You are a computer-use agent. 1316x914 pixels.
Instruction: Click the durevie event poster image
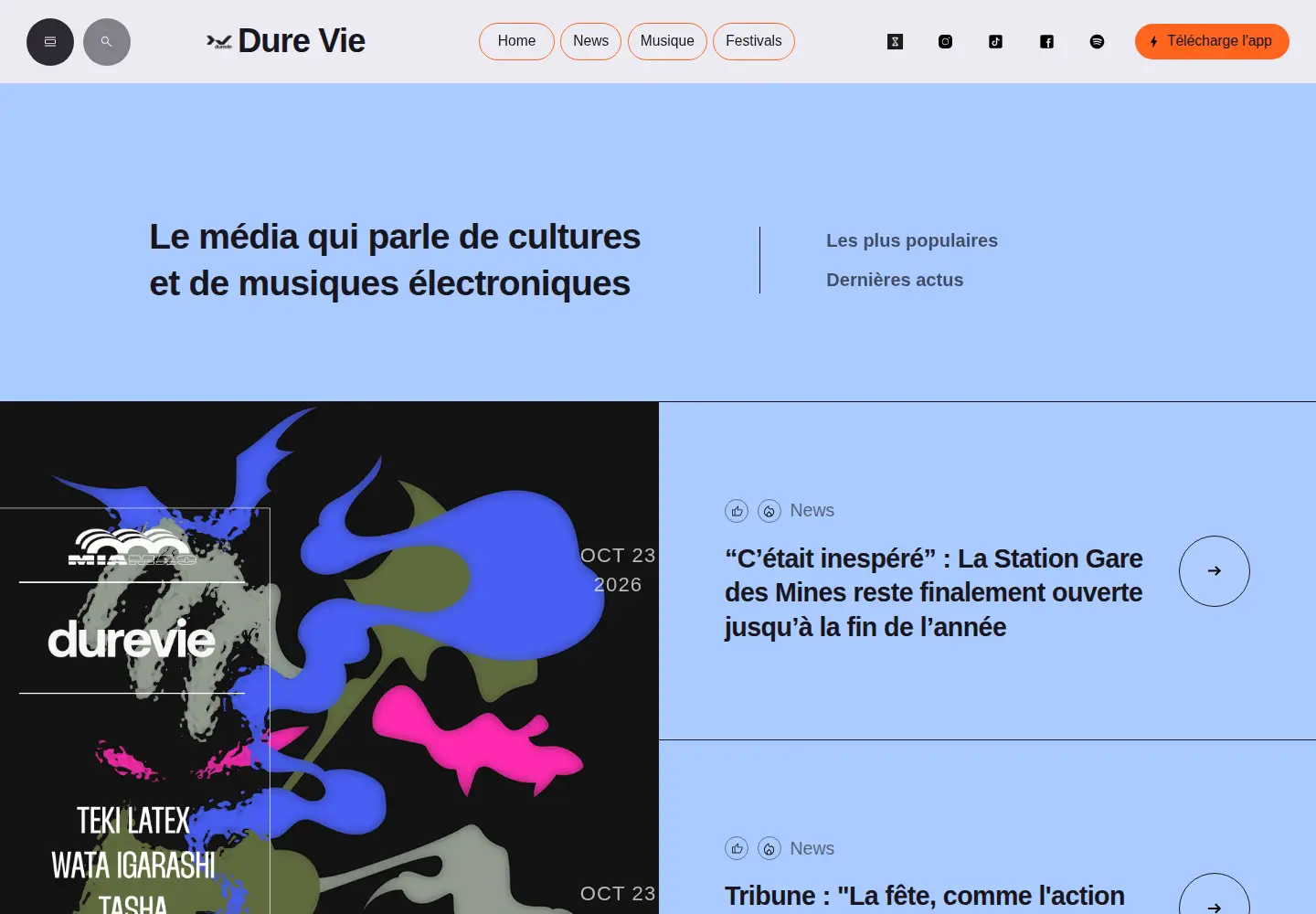pos(329,658)
